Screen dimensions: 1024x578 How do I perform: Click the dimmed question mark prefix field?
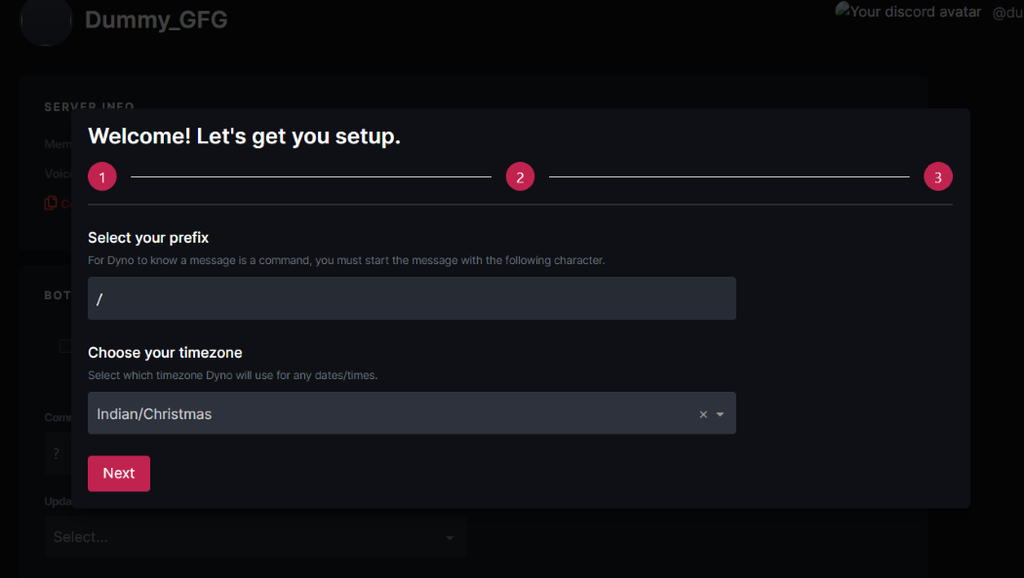click(57, 453)
